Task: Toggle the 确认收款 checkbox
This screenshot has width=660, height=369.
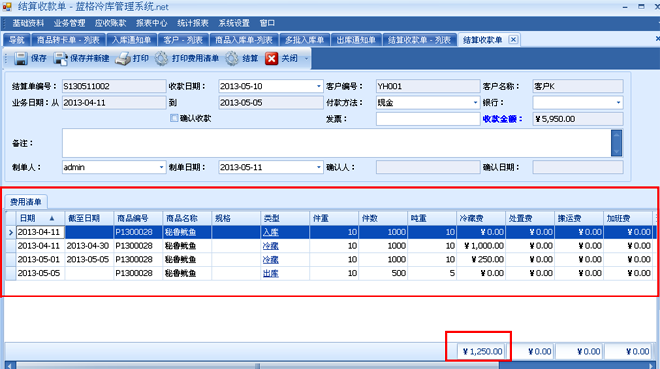Action: click(x=174, y=118)
